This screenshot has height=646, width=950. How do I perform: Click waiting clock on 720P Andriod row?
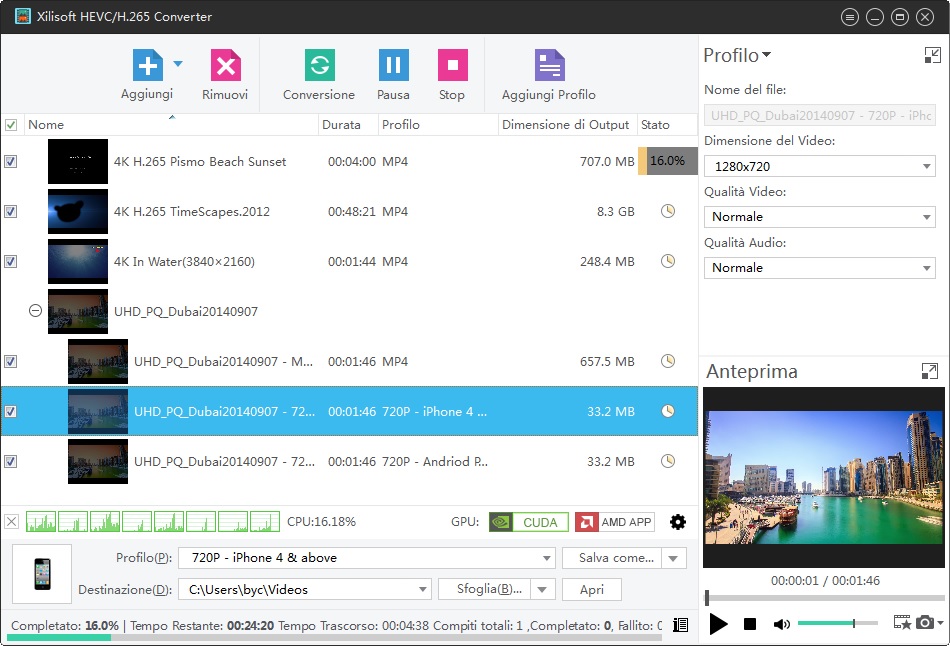(668, 461)
